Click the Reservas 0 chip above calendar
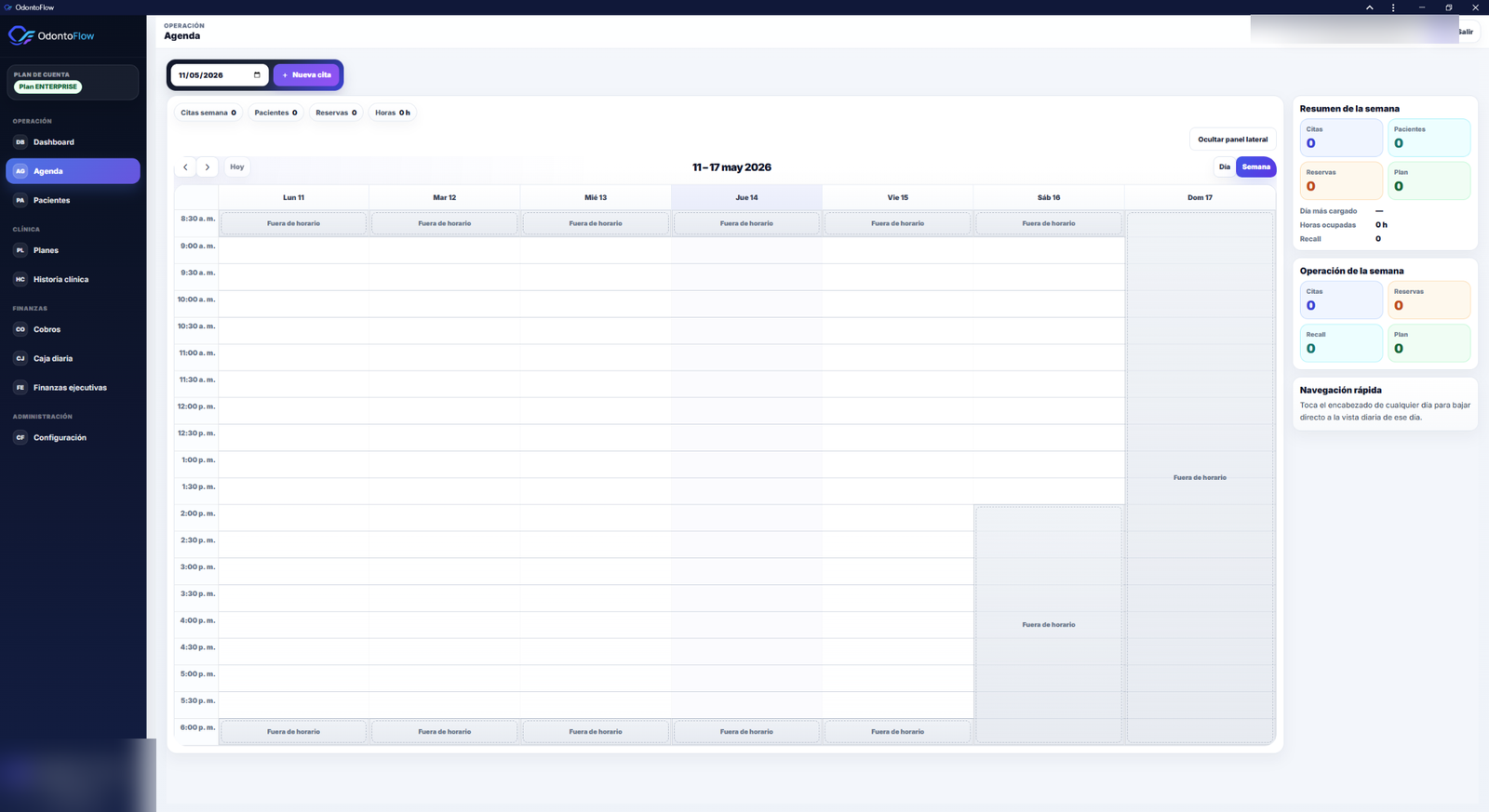1489x812 pixels. 336,113
